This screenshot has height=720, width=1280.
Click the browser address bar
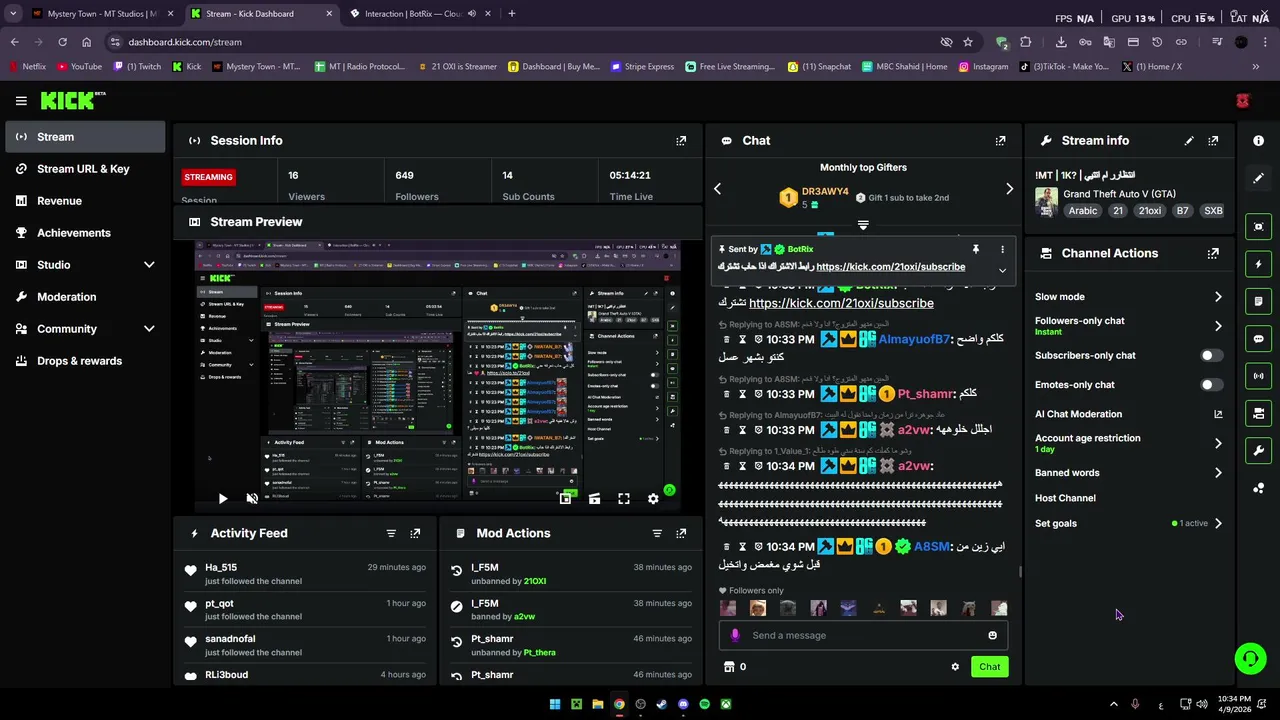[x=520, y=42]
